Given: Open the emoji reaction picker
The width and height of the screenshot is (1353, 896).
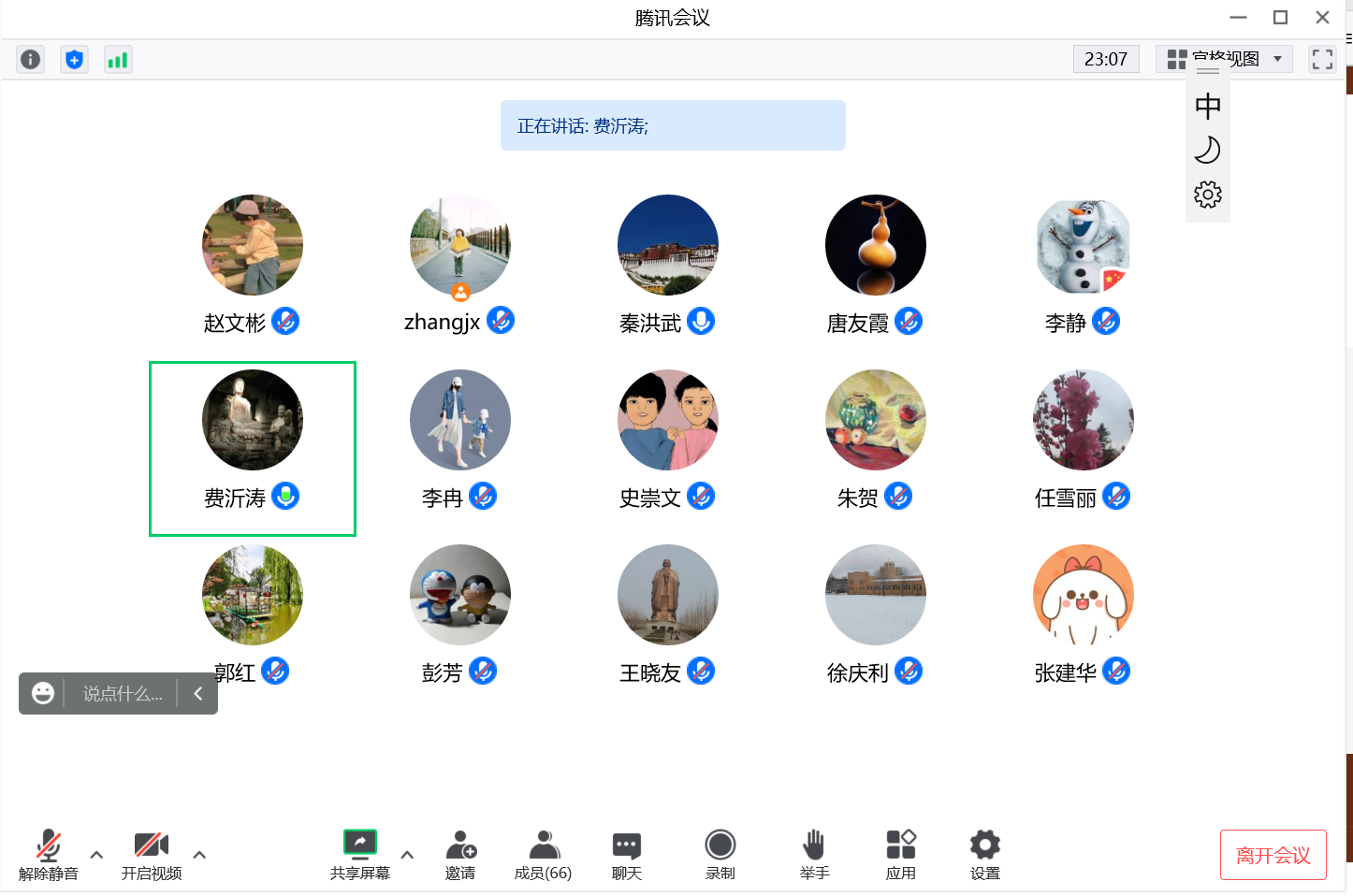Looking at the screenshot, I should (x=43, y=693).
